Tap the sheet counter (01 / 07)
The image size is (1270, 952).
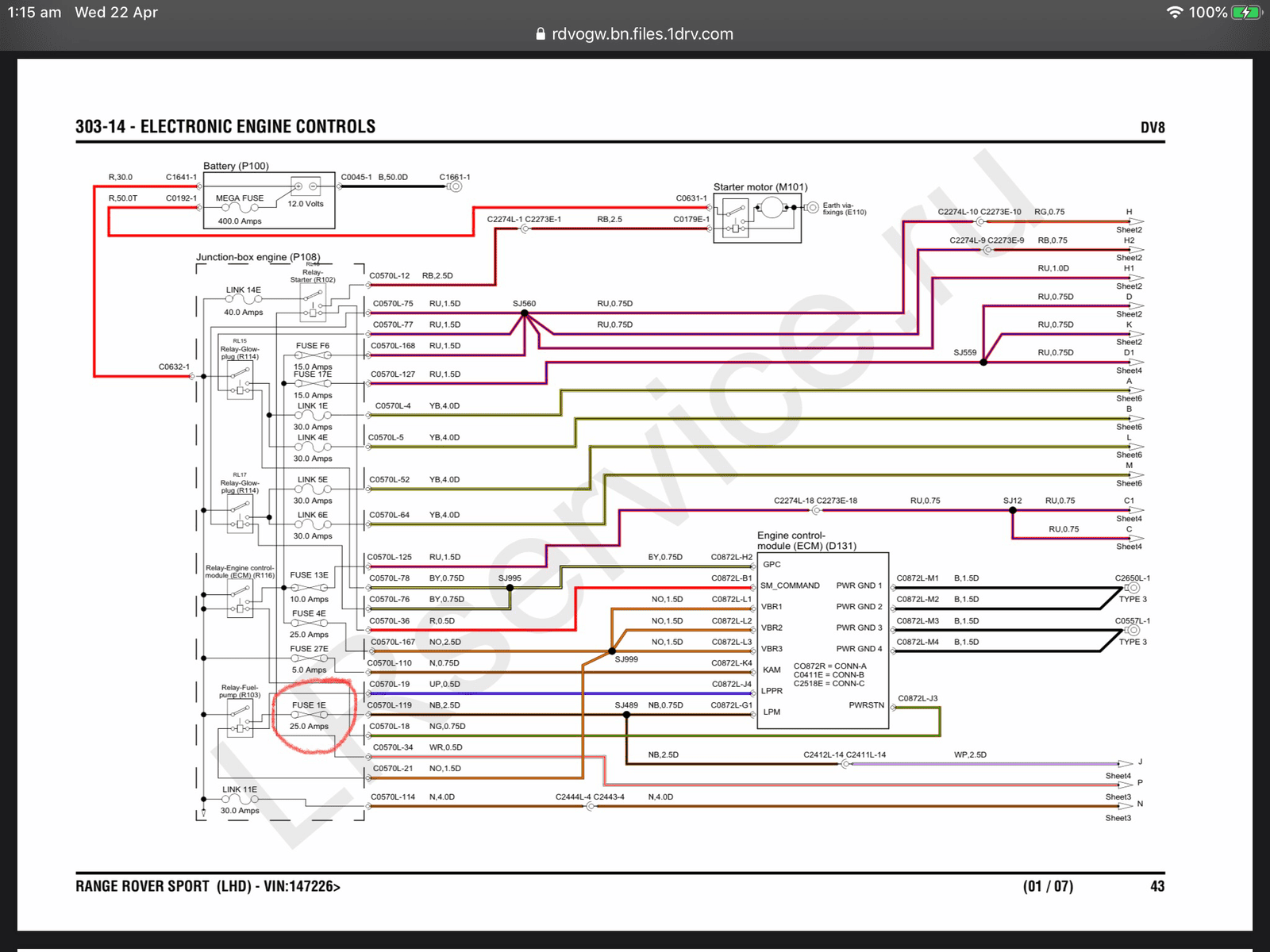point(1048,886)
